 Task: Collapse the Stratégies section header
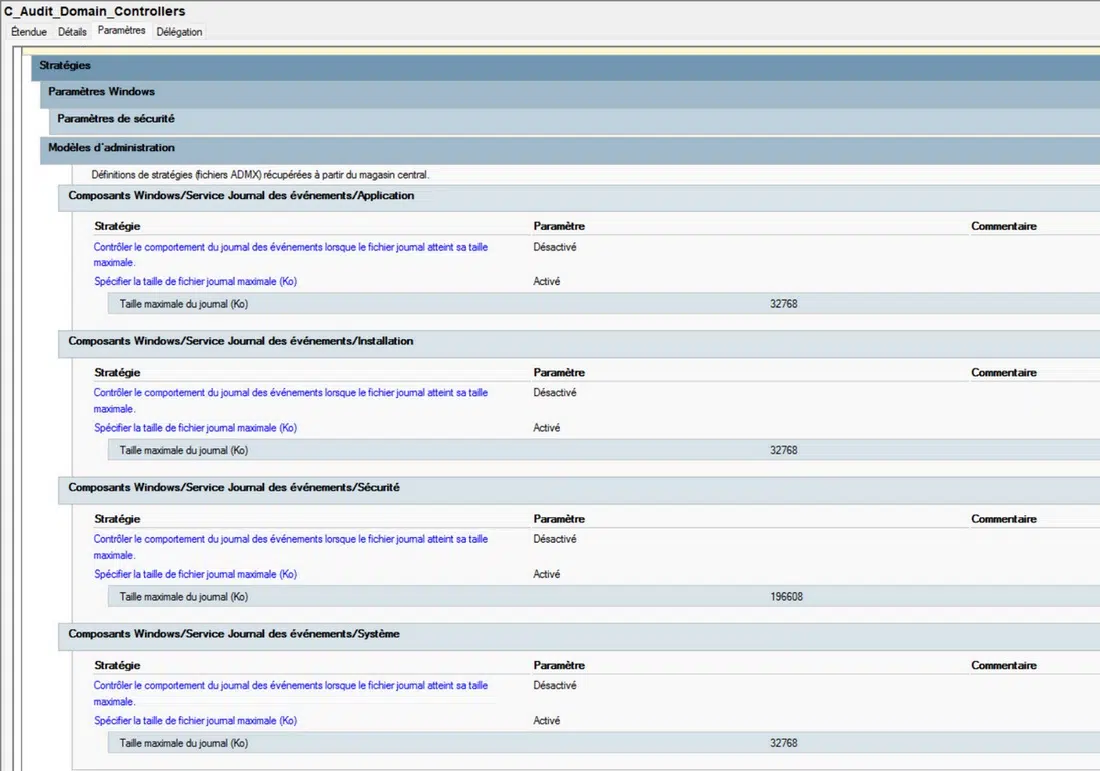click(65, 66)
